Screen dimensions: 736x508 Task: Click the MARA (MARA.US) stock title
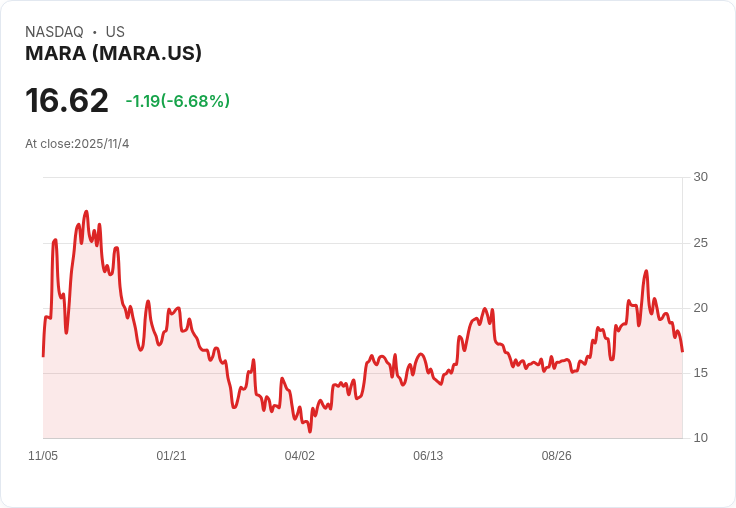113,53
